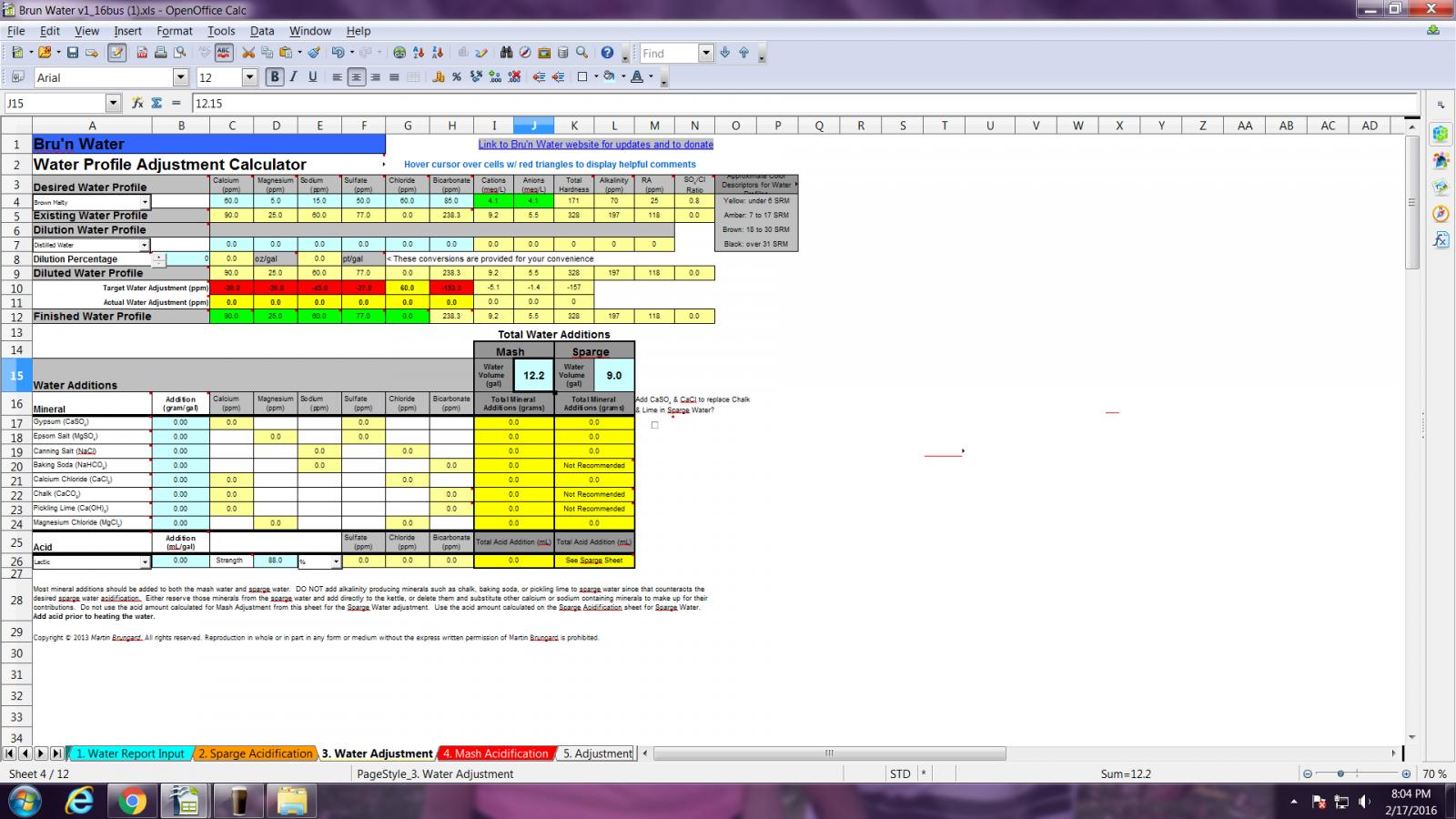
Task: Toggle Edit File mode button
Action: point(116,53)
